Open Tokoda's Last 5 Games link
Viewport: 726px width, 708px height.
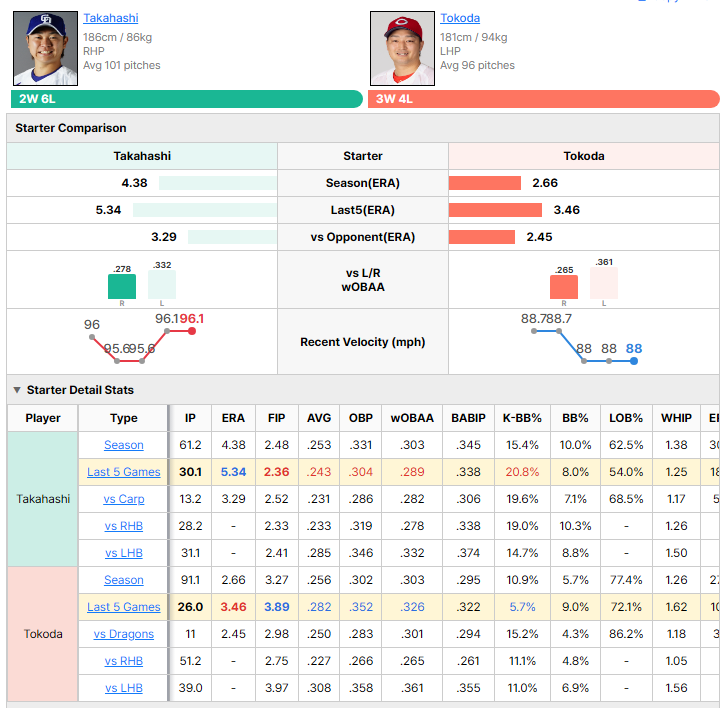tap(124, 607)
